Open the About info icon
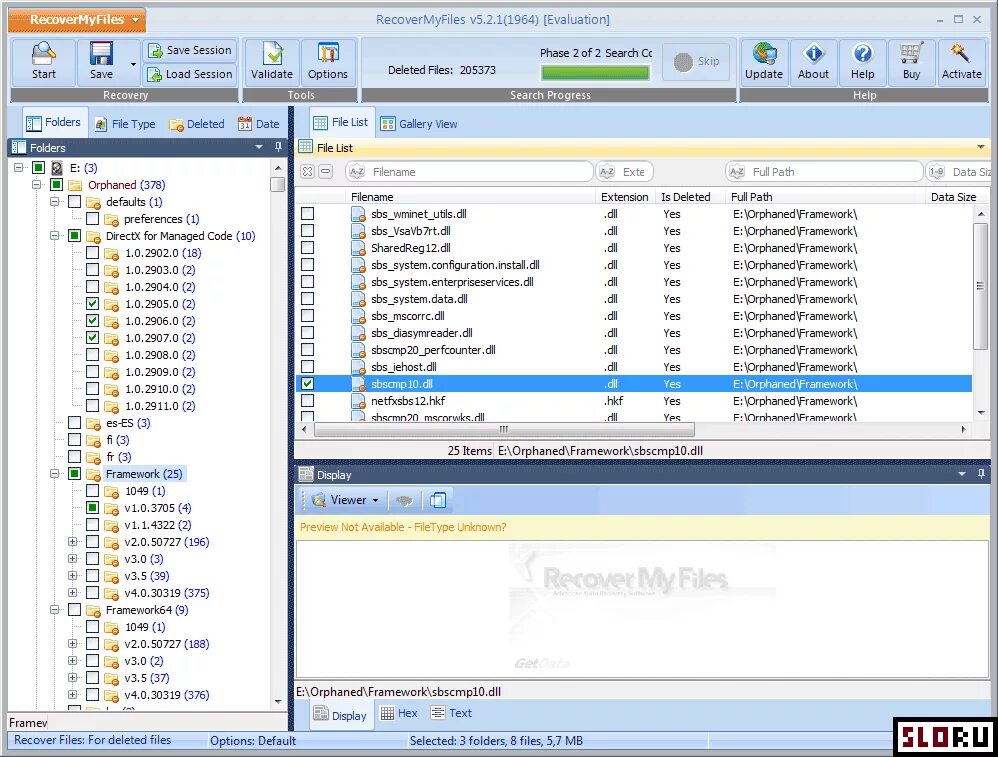The image size is (998, 757). [x=813, y=54]
